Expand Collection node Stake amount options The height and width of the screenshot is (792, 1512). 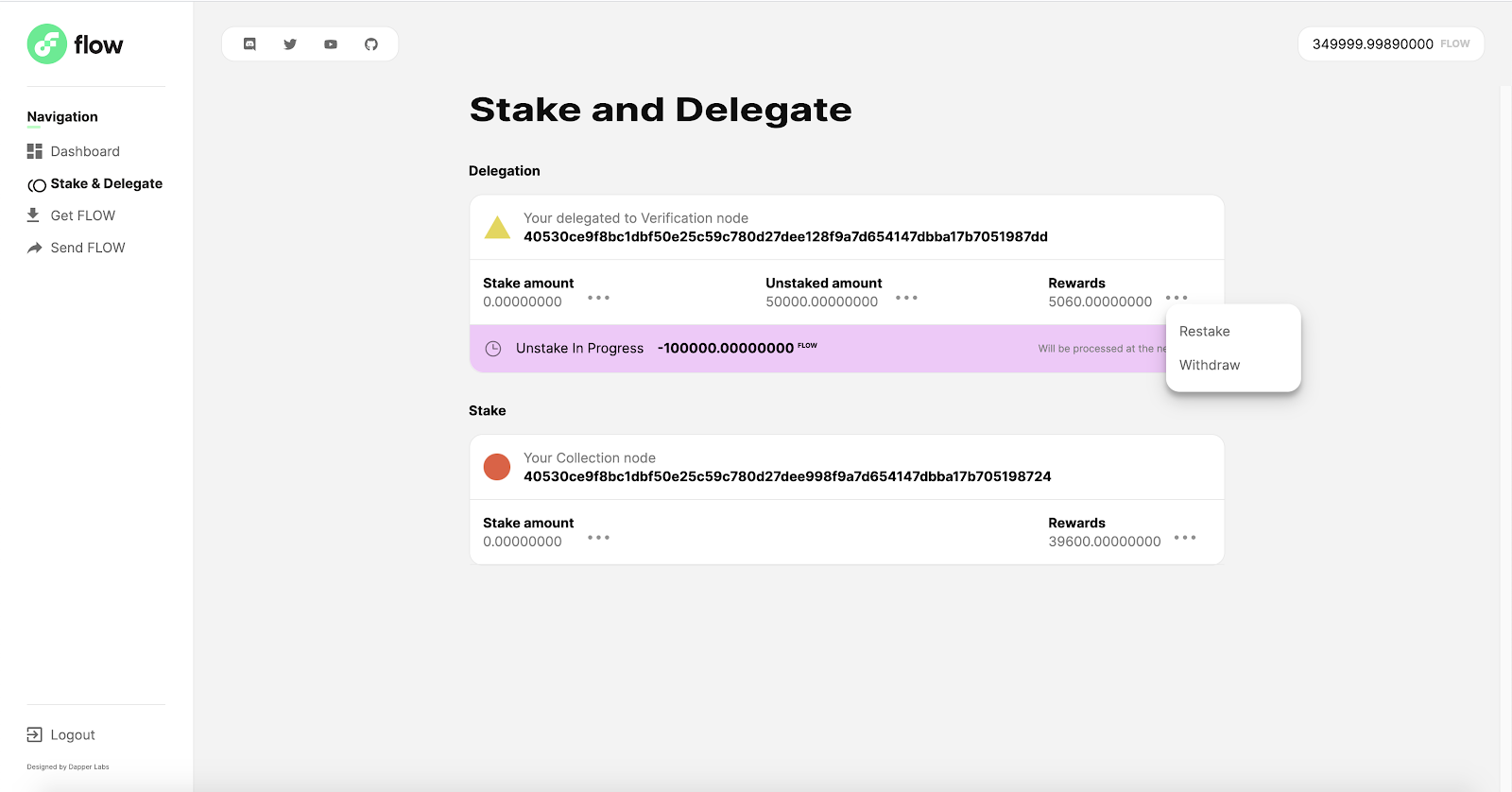598,538
